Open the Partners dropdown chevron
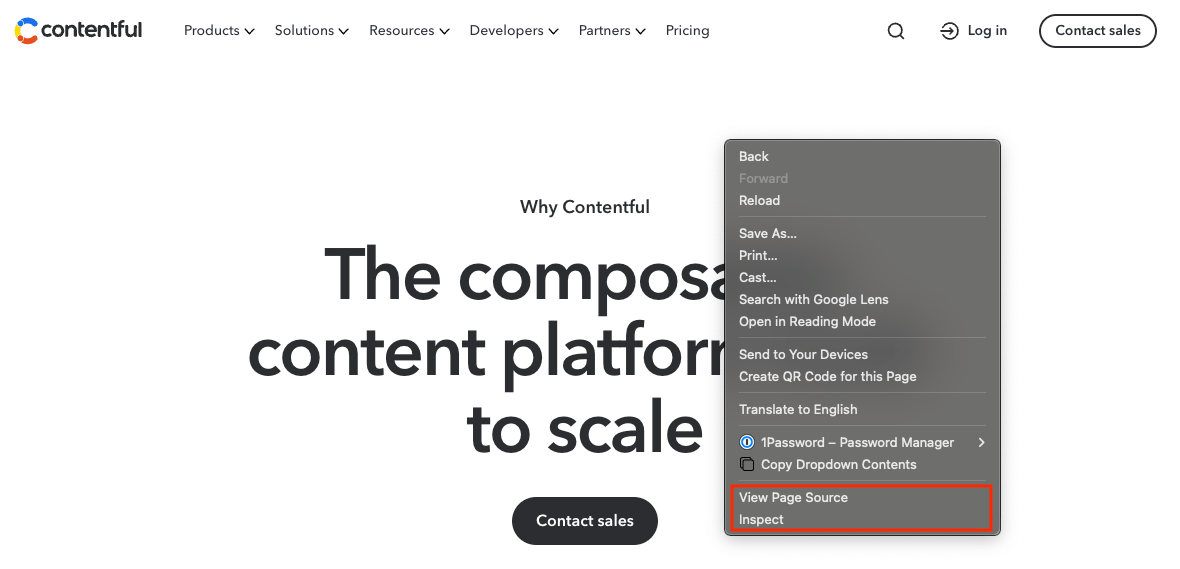 pos(640,32)
